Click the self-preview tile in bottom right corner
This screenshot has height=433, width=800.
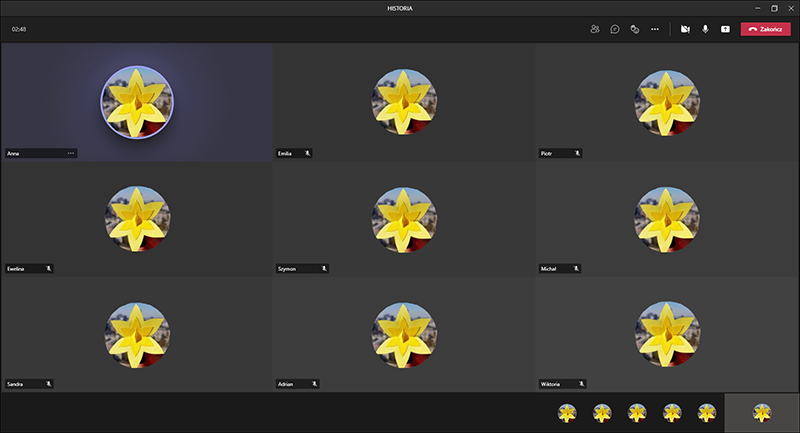click(761, 412)
